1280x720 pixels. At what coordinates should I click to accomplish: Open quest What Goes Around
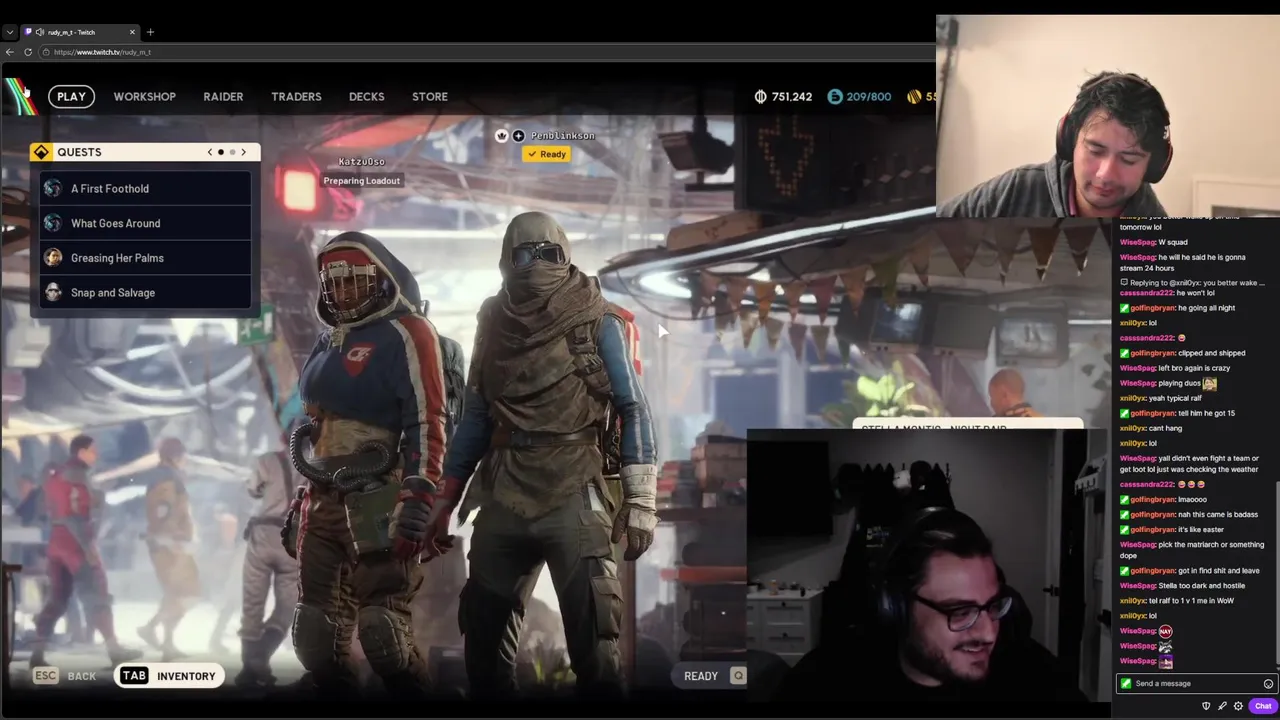click(x=145, y=223)
